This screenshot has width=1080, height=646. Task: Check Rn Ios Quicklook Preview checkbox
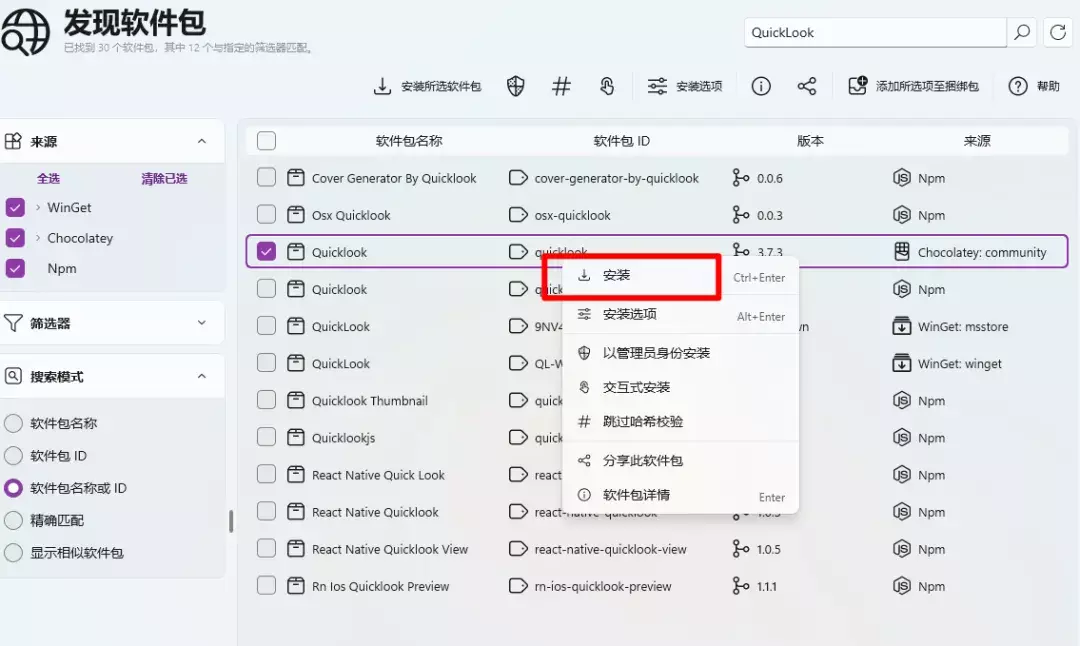pyautogui.click(x=267, y=585)
